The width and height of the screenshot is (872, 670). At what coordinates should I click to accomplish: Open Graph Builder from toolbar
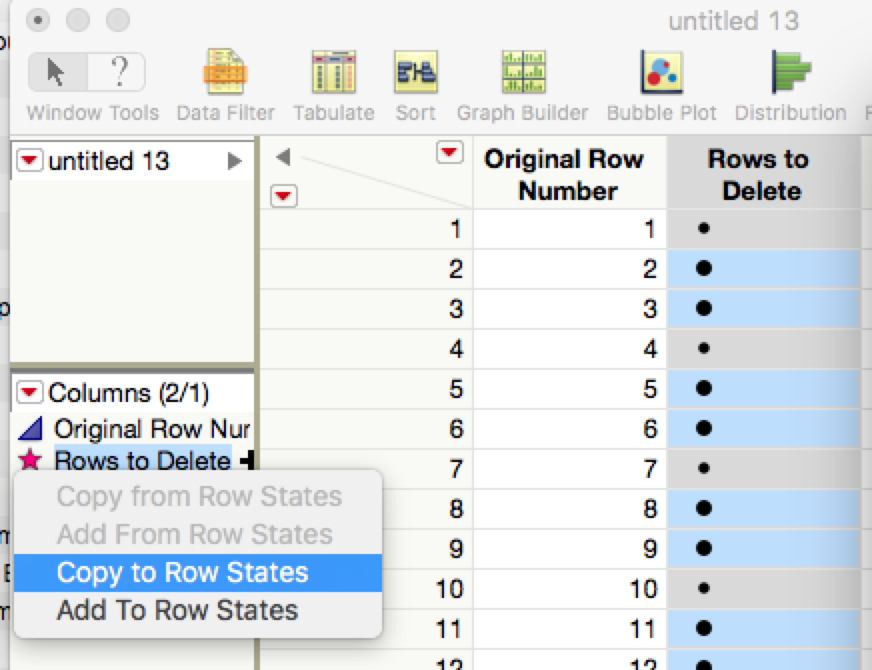tap(522, 74)
